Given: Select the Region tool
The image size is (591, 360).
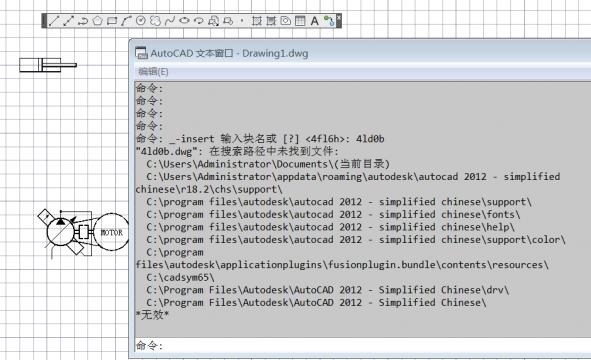Looking at the screenshot, I should (x=286, y=21).
